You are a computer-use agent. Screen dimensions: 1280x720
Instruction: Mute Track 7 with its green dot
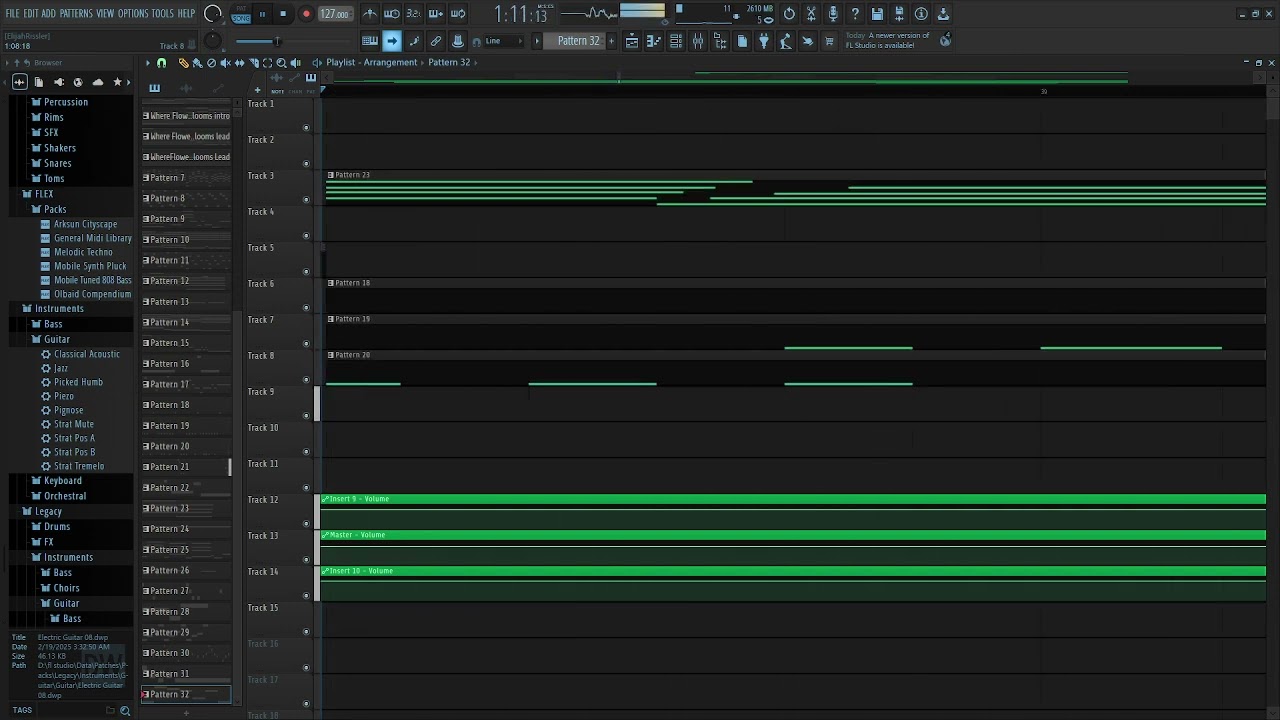[x=306, y=344]
